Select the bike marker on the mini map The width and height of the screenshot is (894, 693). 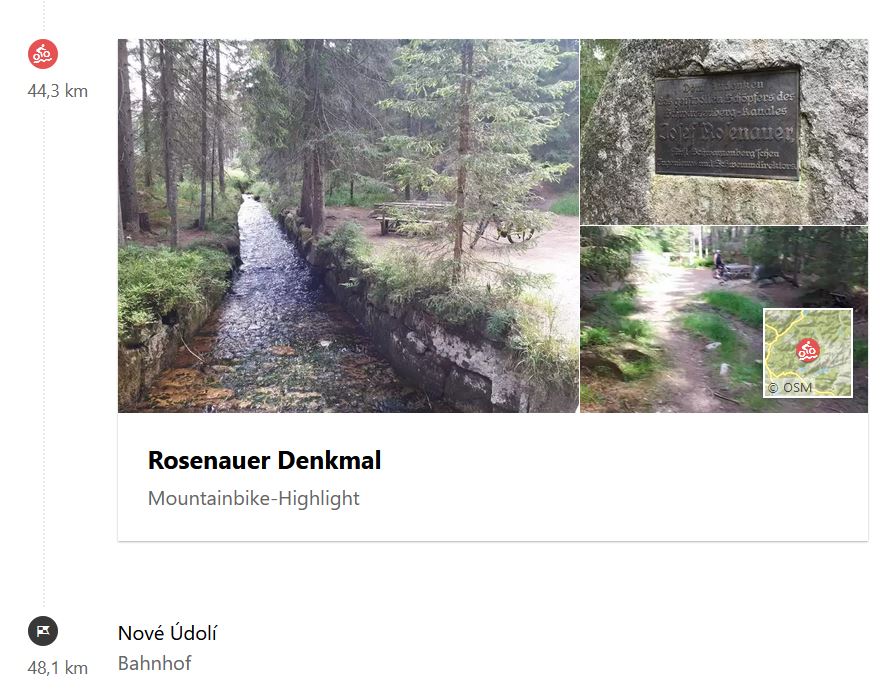[807, 351]
